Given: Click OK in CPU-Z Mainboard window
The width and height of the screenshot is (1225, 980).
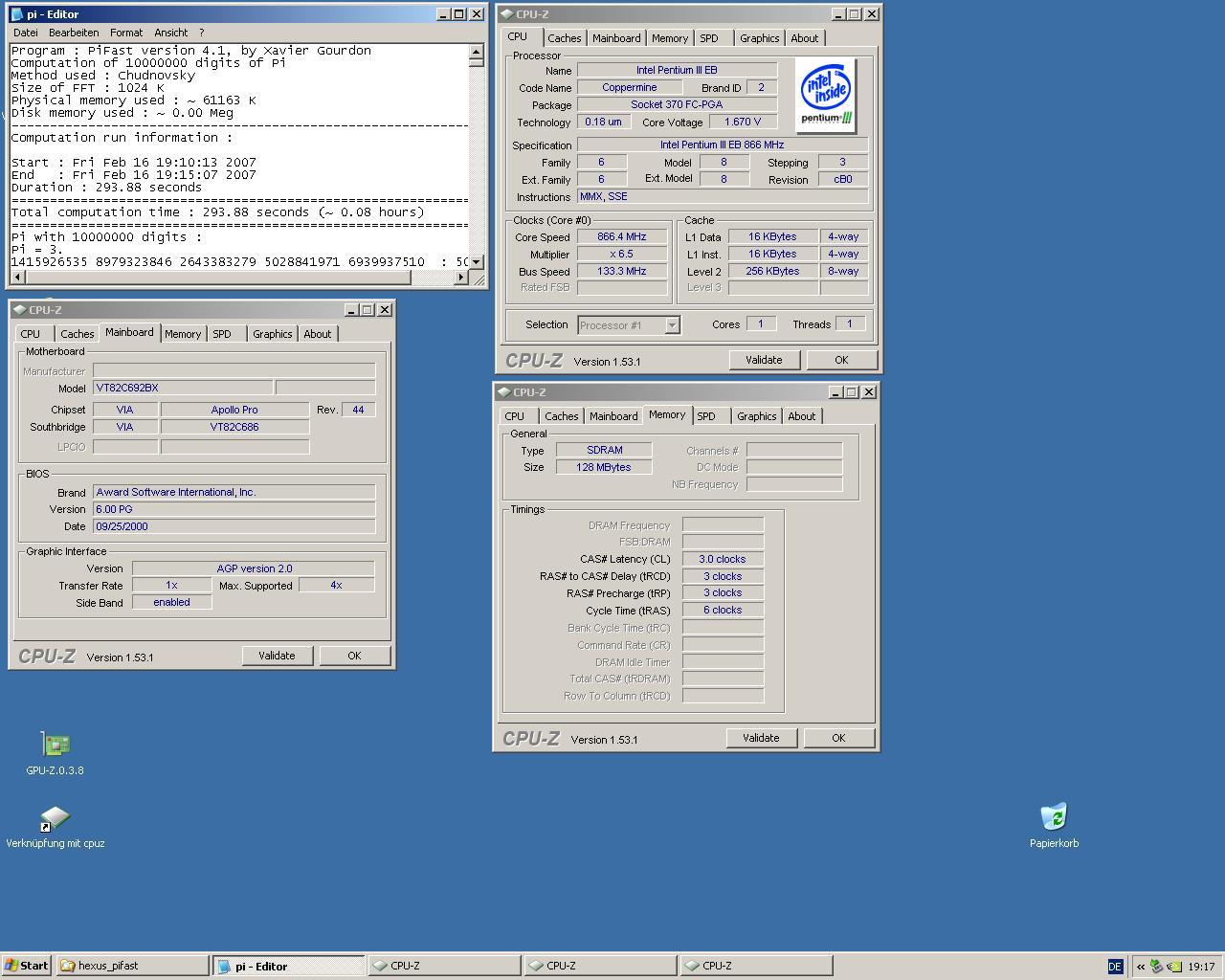Looking at the screenshot, I should pyautogui.click(x=354, y=656).
